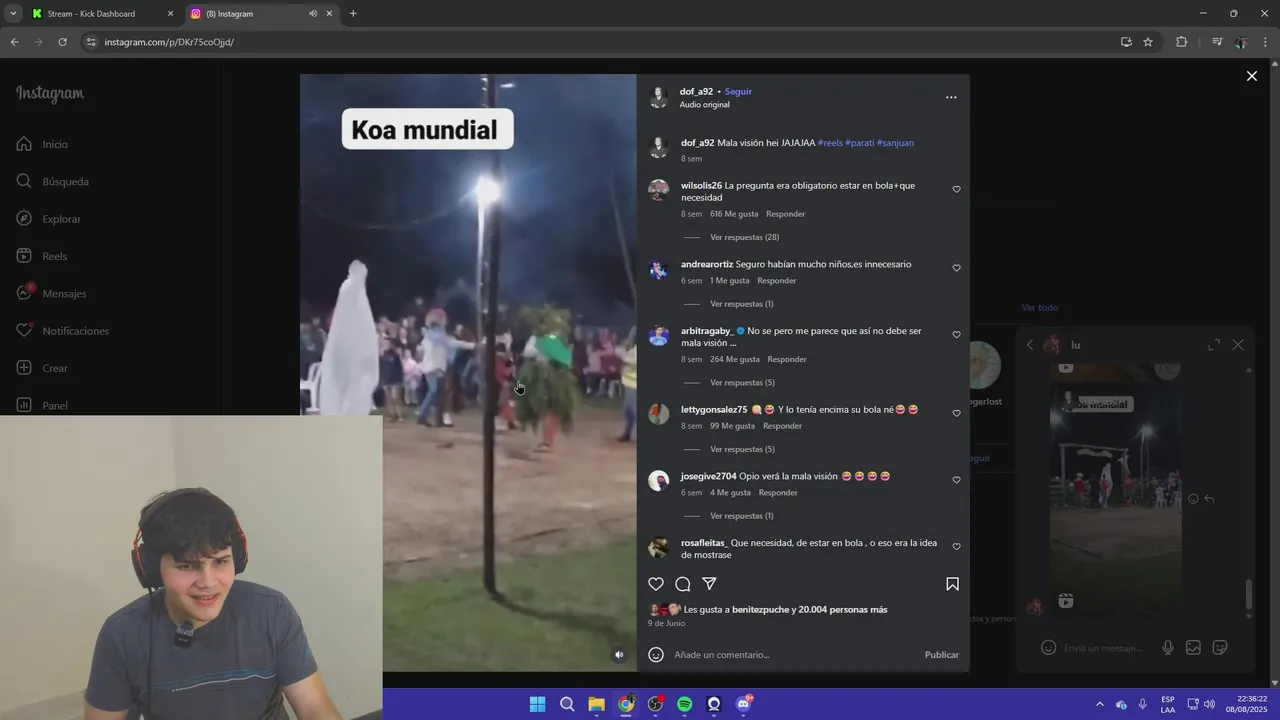Open Mensajes in the sidebar
The width and height of the screenshot is (1280, 720).
[51, 293]
